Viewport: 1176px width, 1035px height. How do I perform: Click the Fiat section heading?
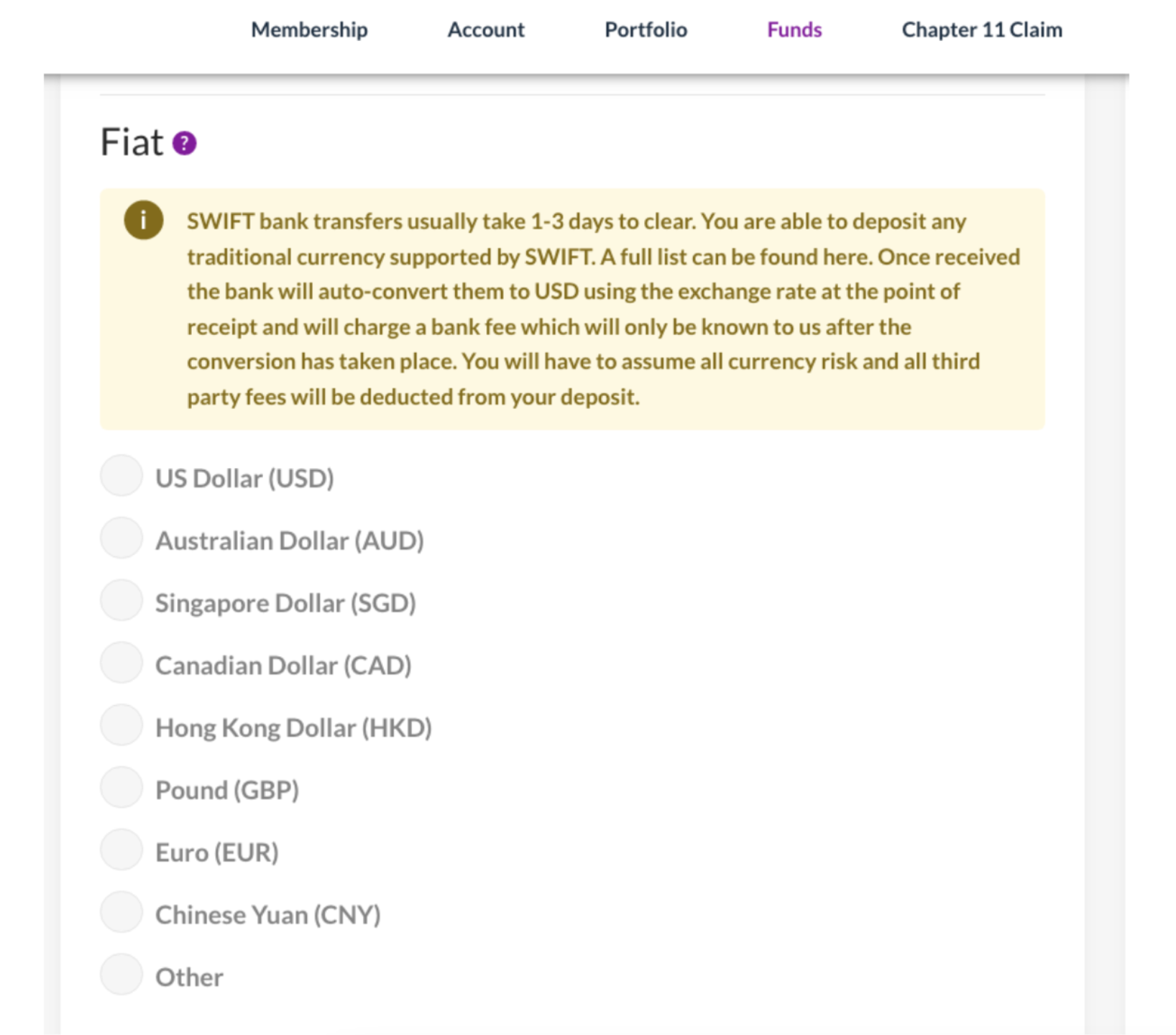[x=132, y=142]
